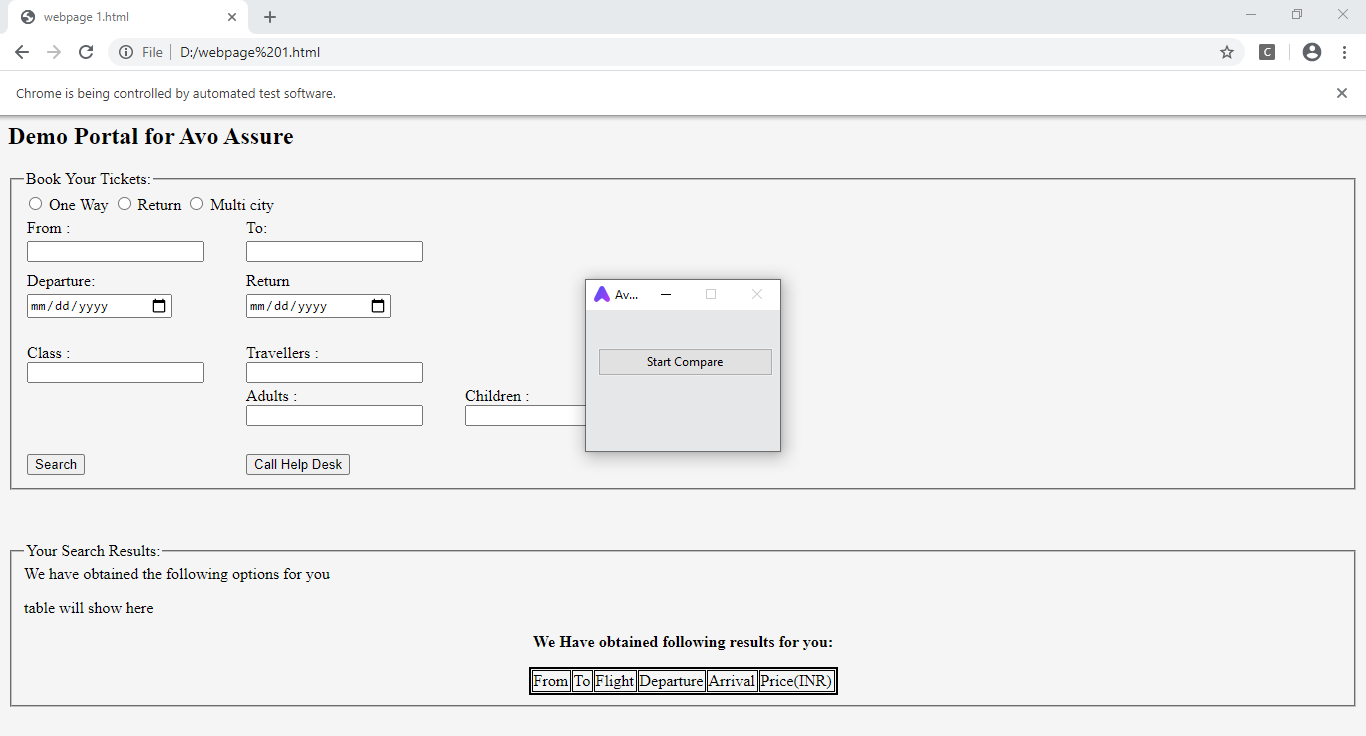Focus the From input field

[115, 251]
